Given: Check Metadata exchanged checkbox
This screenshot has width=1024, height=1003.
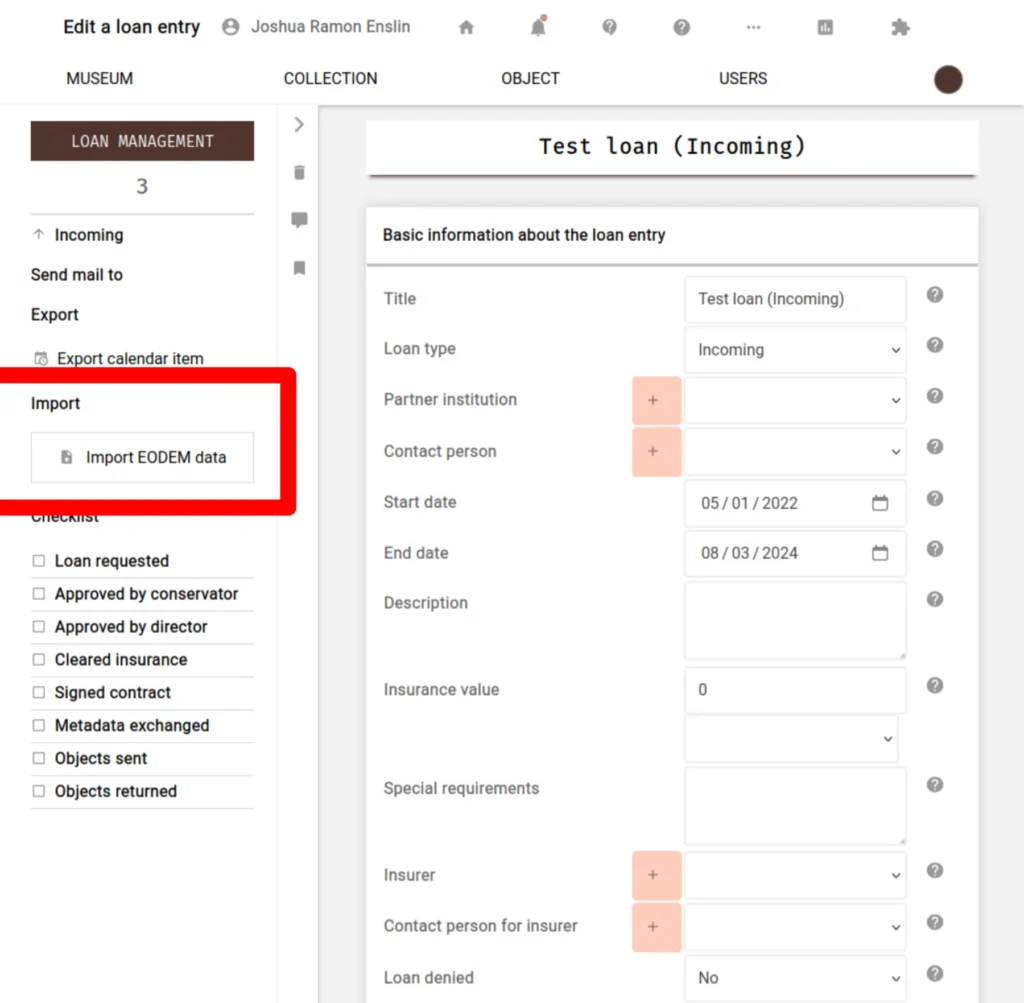Looking at the screenshot, I should (x=39, y=725).
